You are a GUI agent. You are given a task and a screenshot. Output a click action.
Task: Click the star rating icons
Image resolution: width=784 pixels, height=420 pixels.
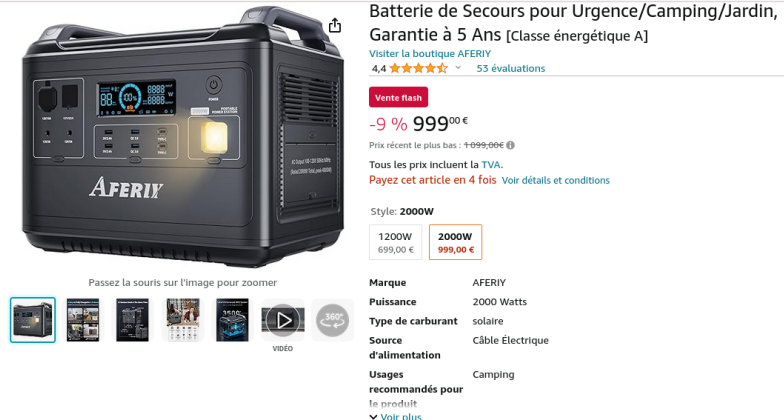click(418, 68)
